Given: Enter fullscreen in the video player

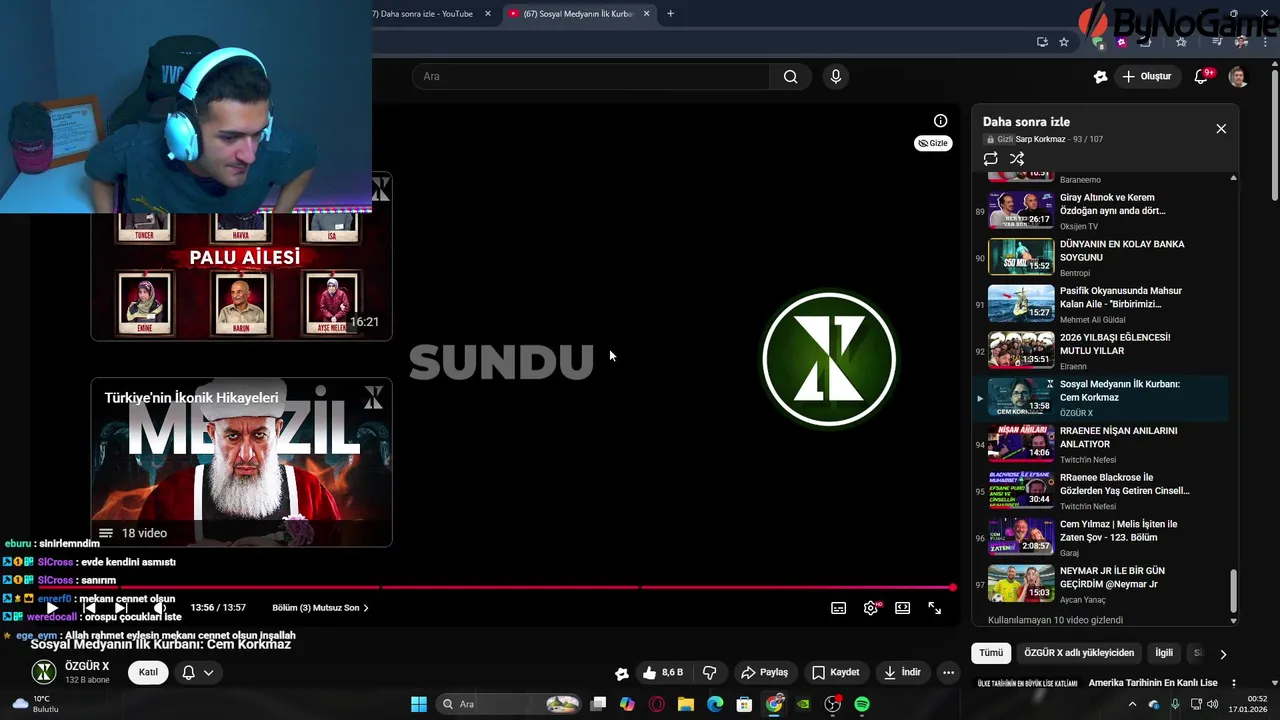Looking at the screenshot, I should tap(935, 608).
